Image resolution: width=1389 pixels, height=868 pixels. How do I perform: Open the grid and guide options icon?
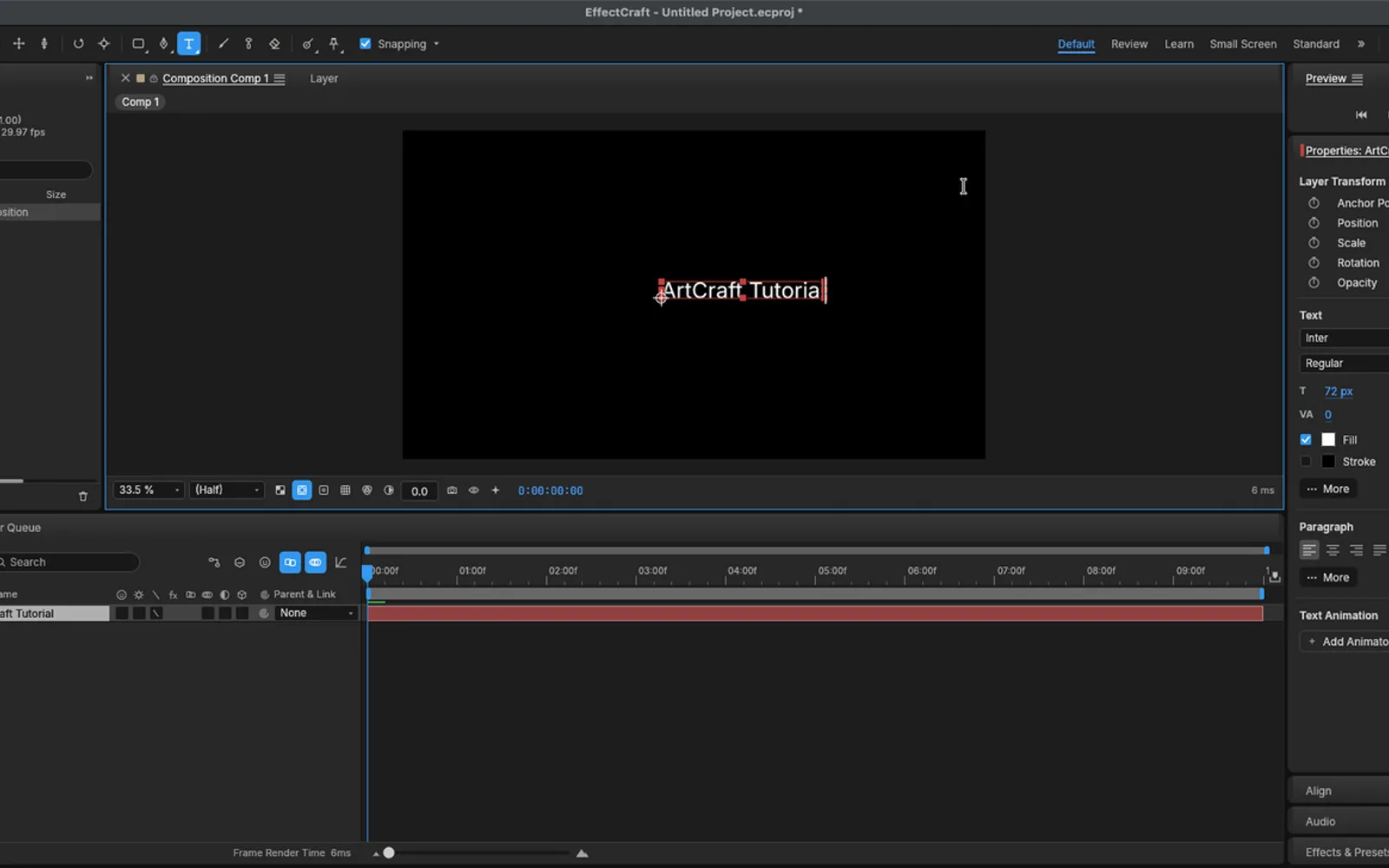[346, 490]
